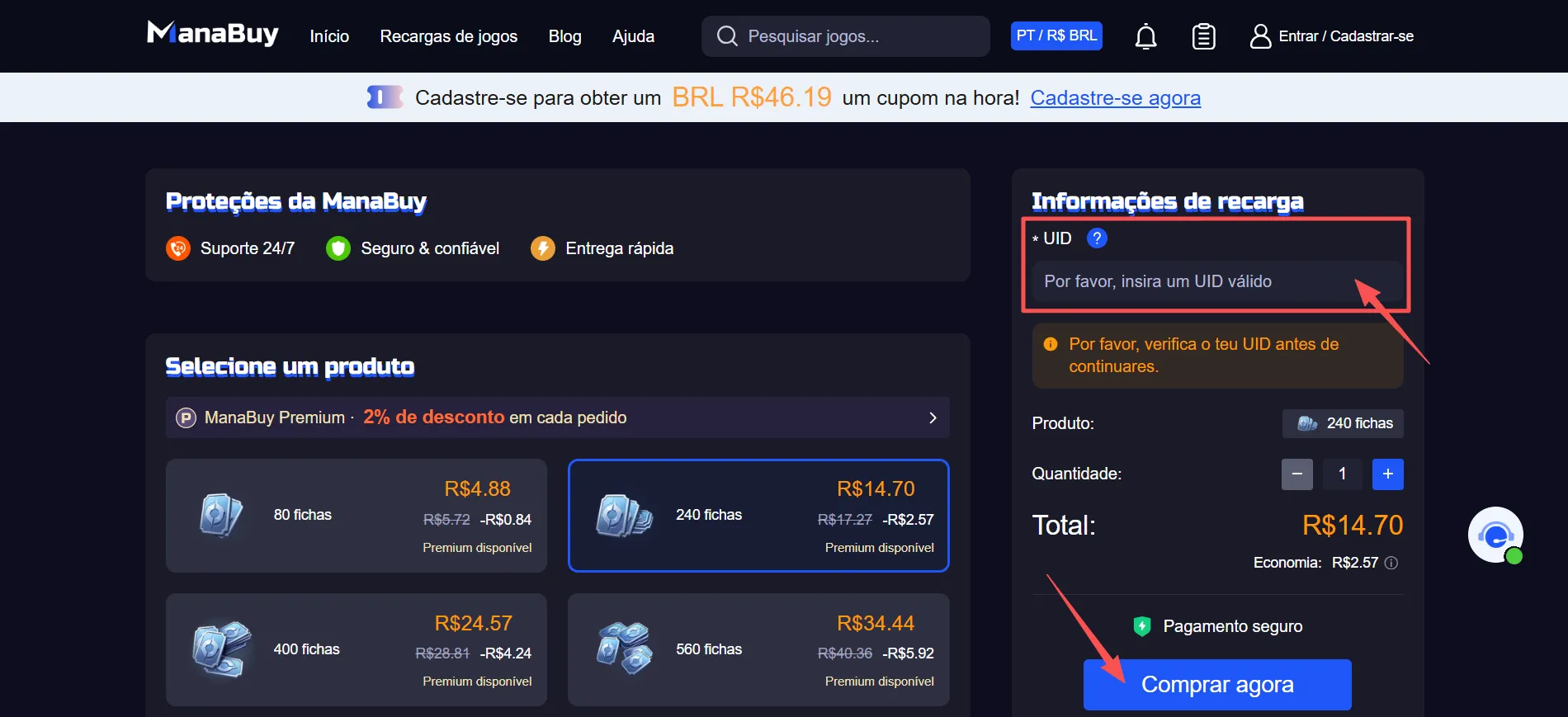Image resolution: width=1568 pixels, height=717 pixels.
Task: Click the 80 fichas card image
Action: (x=221, y=515)
